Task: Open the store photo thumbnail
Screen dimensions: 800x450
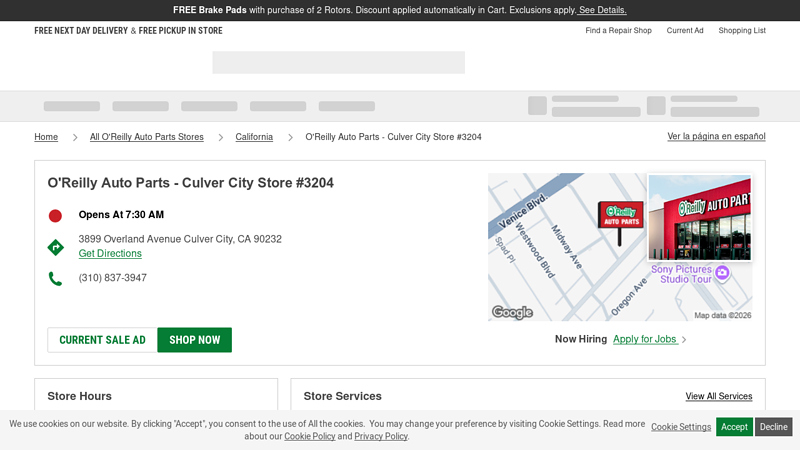Action: pyautogui.click(x=699, y=217)
